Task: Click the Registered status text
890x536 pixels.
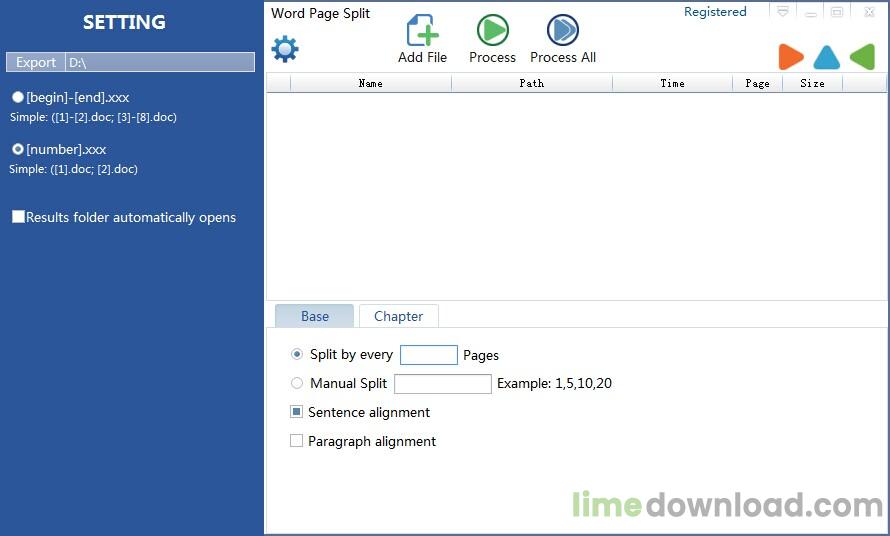Action: click(715, 12)
